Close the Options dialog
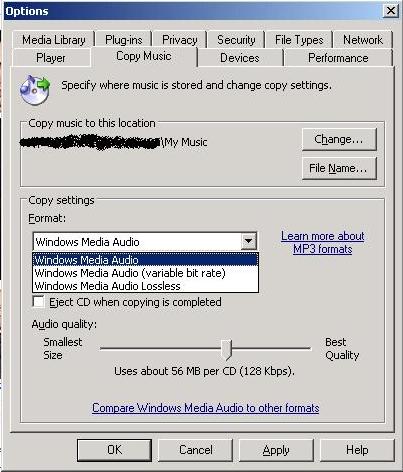The height and width of the screenshot is (472, 403). coord(390,11)
